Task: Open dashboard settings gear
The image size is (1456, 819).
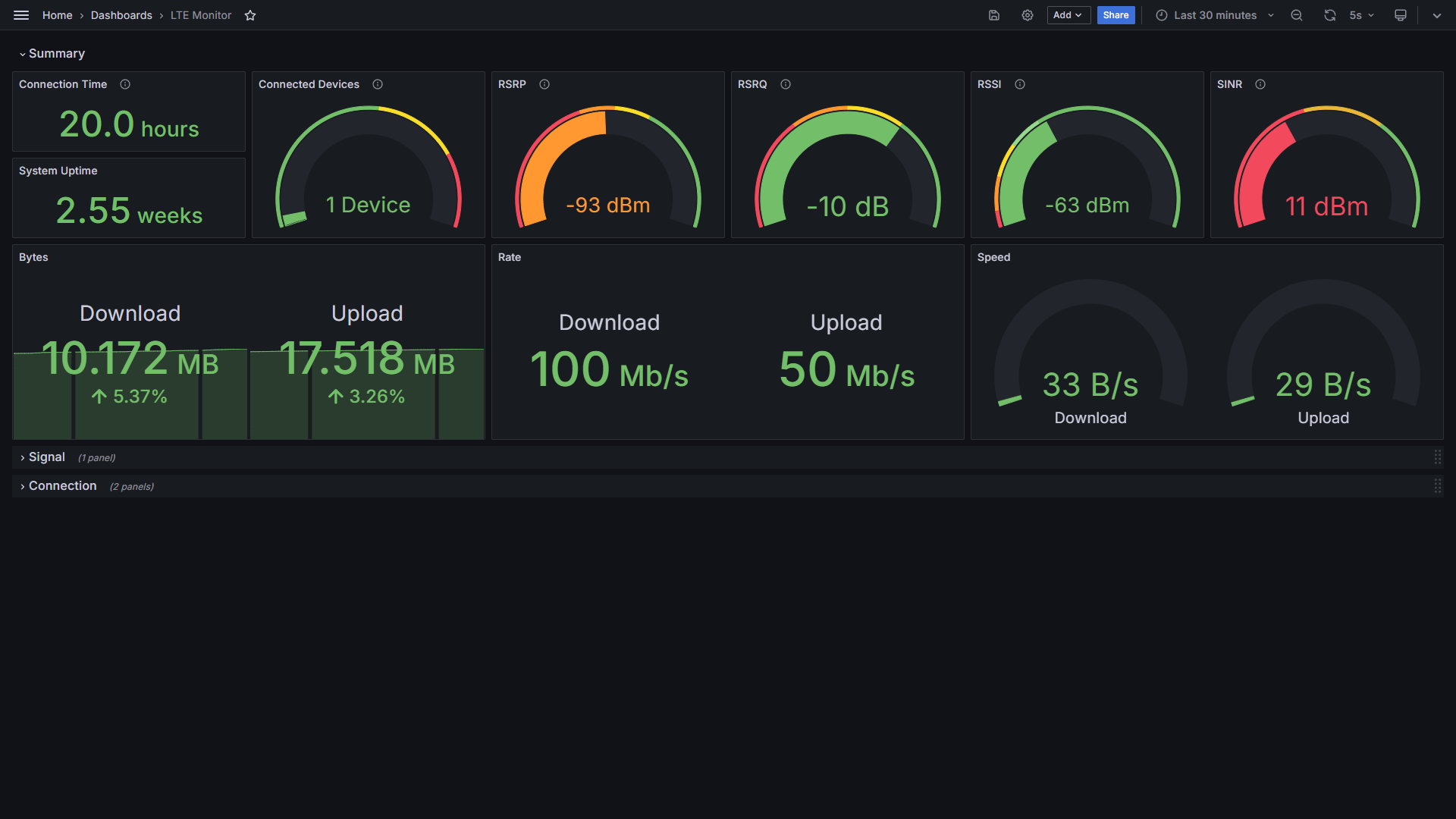Action: coord(1028,15)
